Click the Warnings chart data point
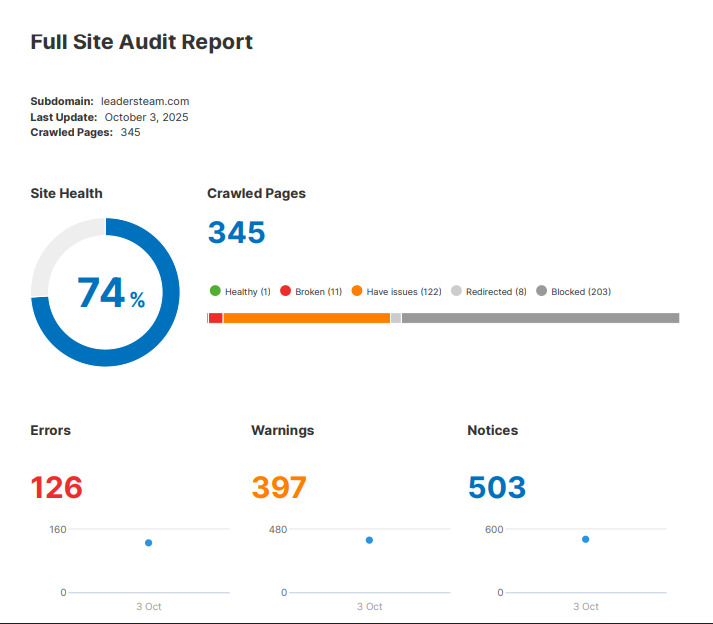This screenshot has width=713, height=624. [x=369, y=540]
